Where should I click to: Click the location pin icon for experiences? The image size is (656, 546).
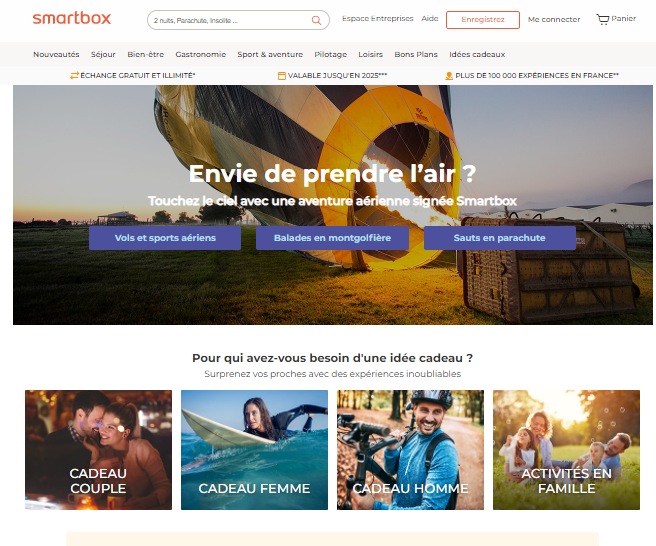point(449,76)
